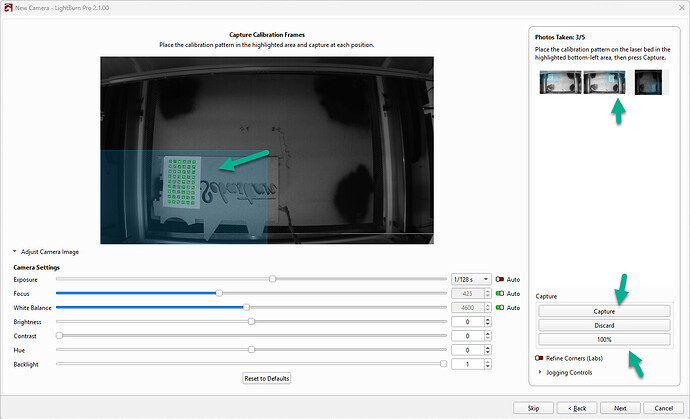Click the Contrast slider handle
The image size is (690, 419).
coord(59,335)
